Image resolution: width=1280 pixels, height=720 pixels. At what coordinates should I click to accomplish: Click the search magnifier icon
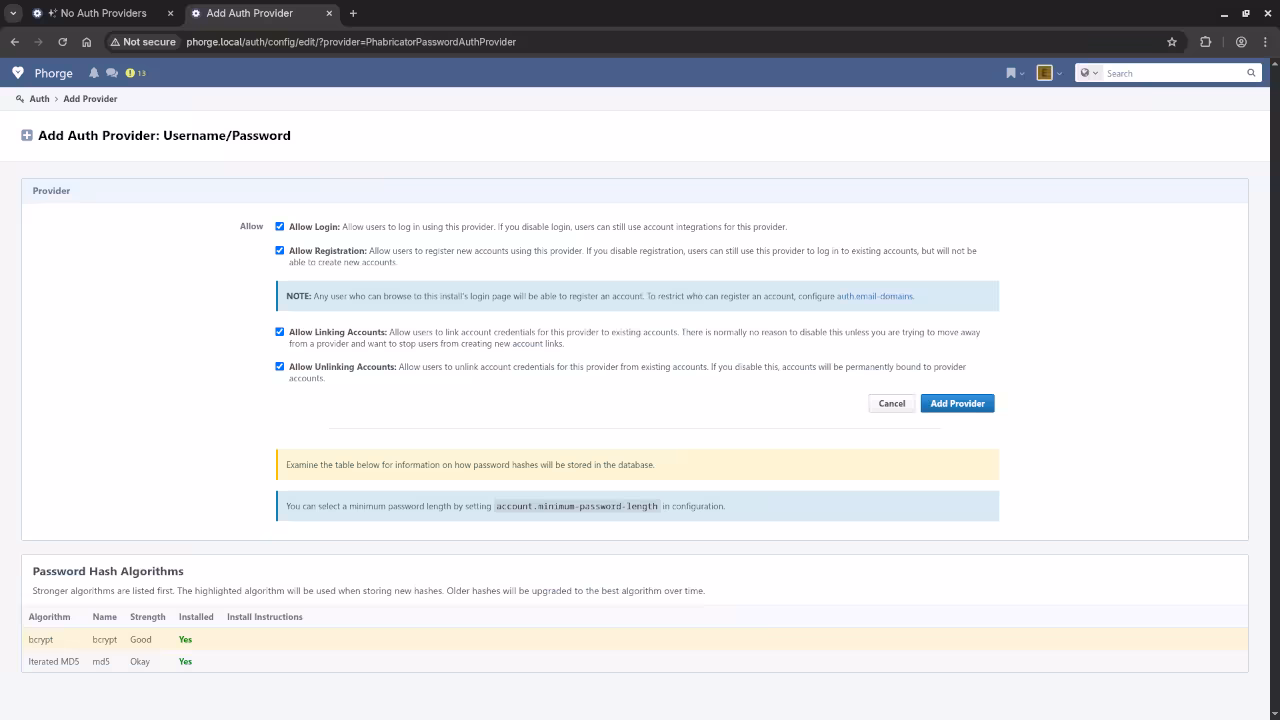[1250, 73]
